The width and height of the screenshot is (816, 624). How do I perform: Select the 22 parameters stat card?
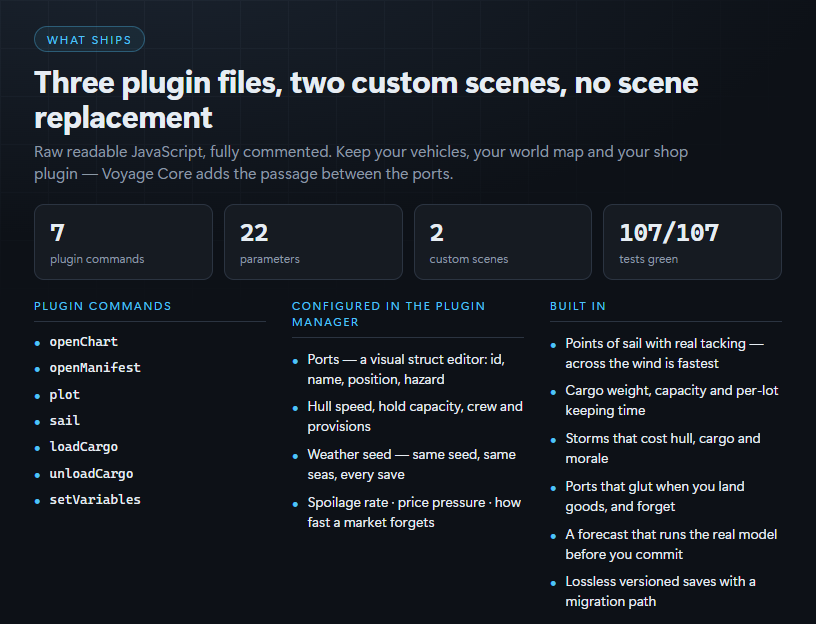click(313, 242)
